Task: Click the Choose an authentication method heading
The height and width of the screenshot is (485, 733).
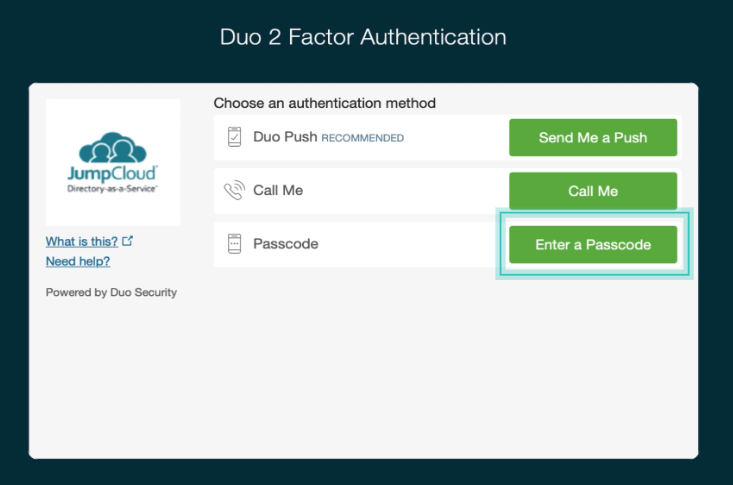Action: tap(325, 103)
